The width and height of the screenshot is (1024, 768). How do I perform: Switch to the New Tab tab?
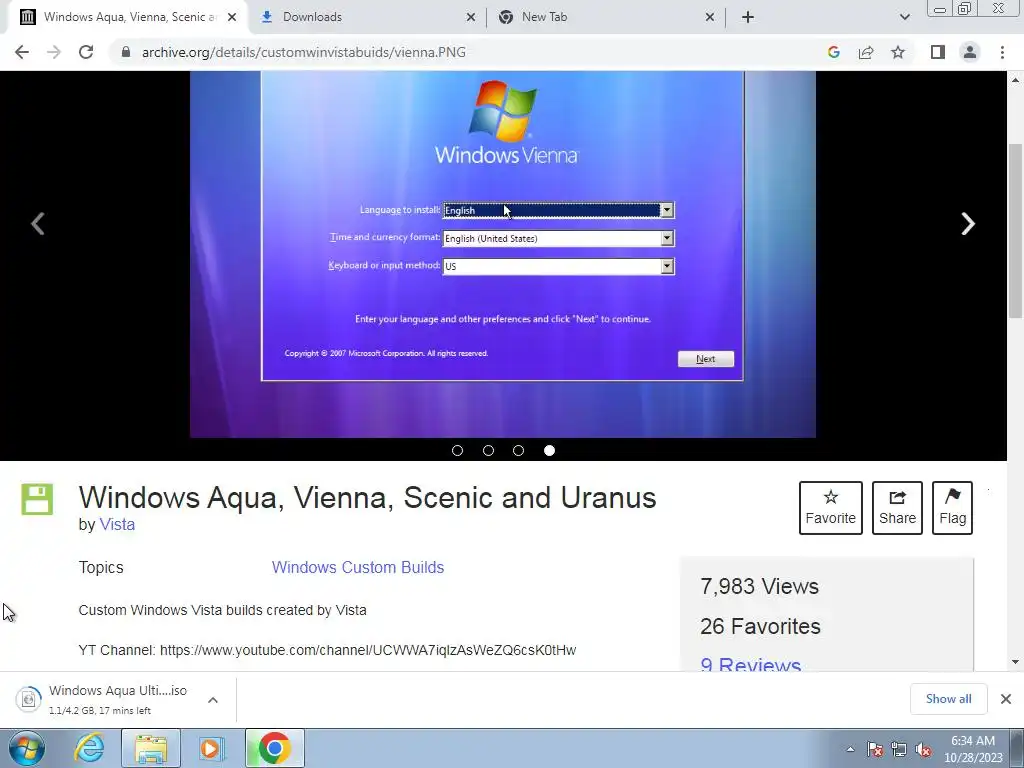[x=606, y=17]
